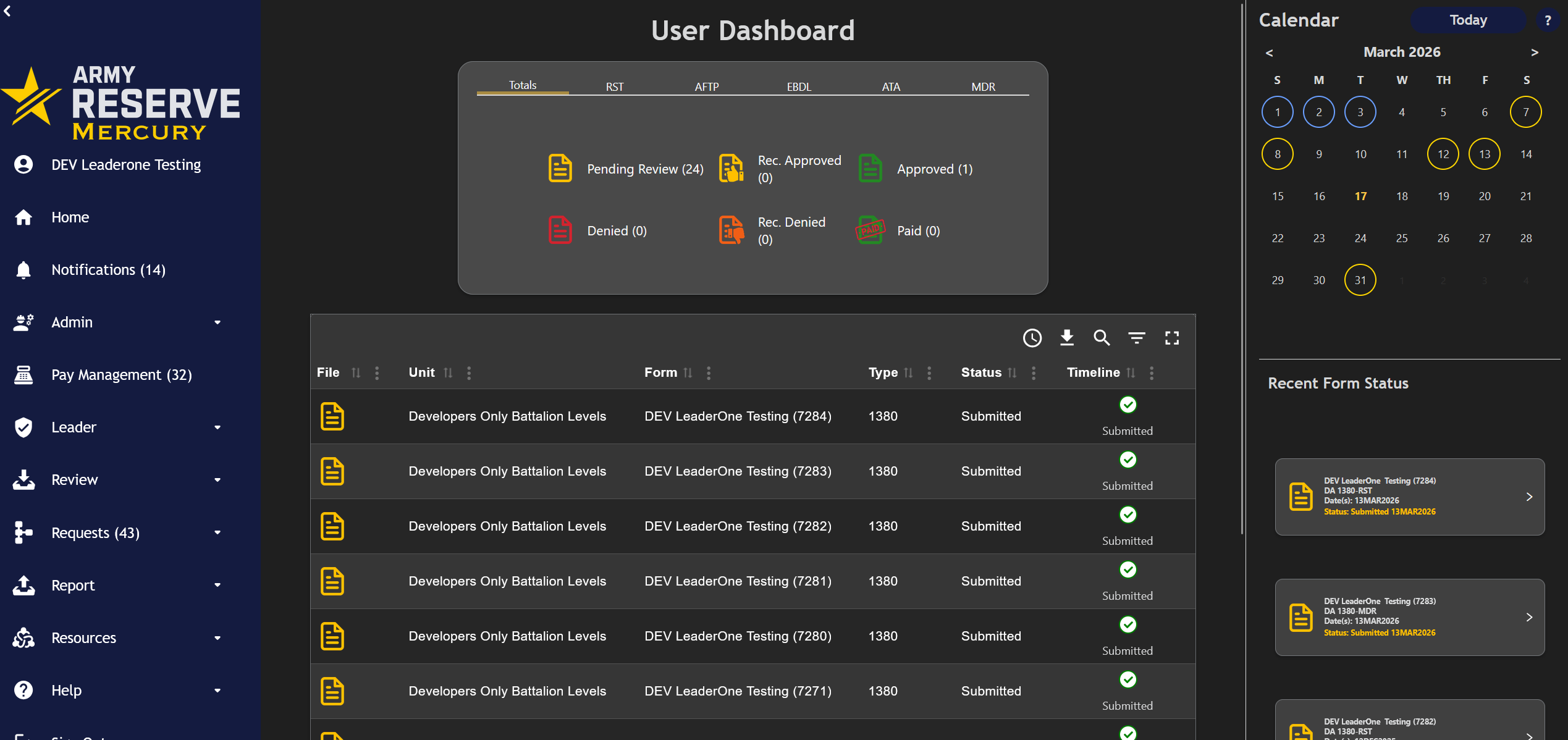Click the download icon in table toolbar
Image resolution: width=1568 pixels, height=740 pixels.
[1067, 338]
